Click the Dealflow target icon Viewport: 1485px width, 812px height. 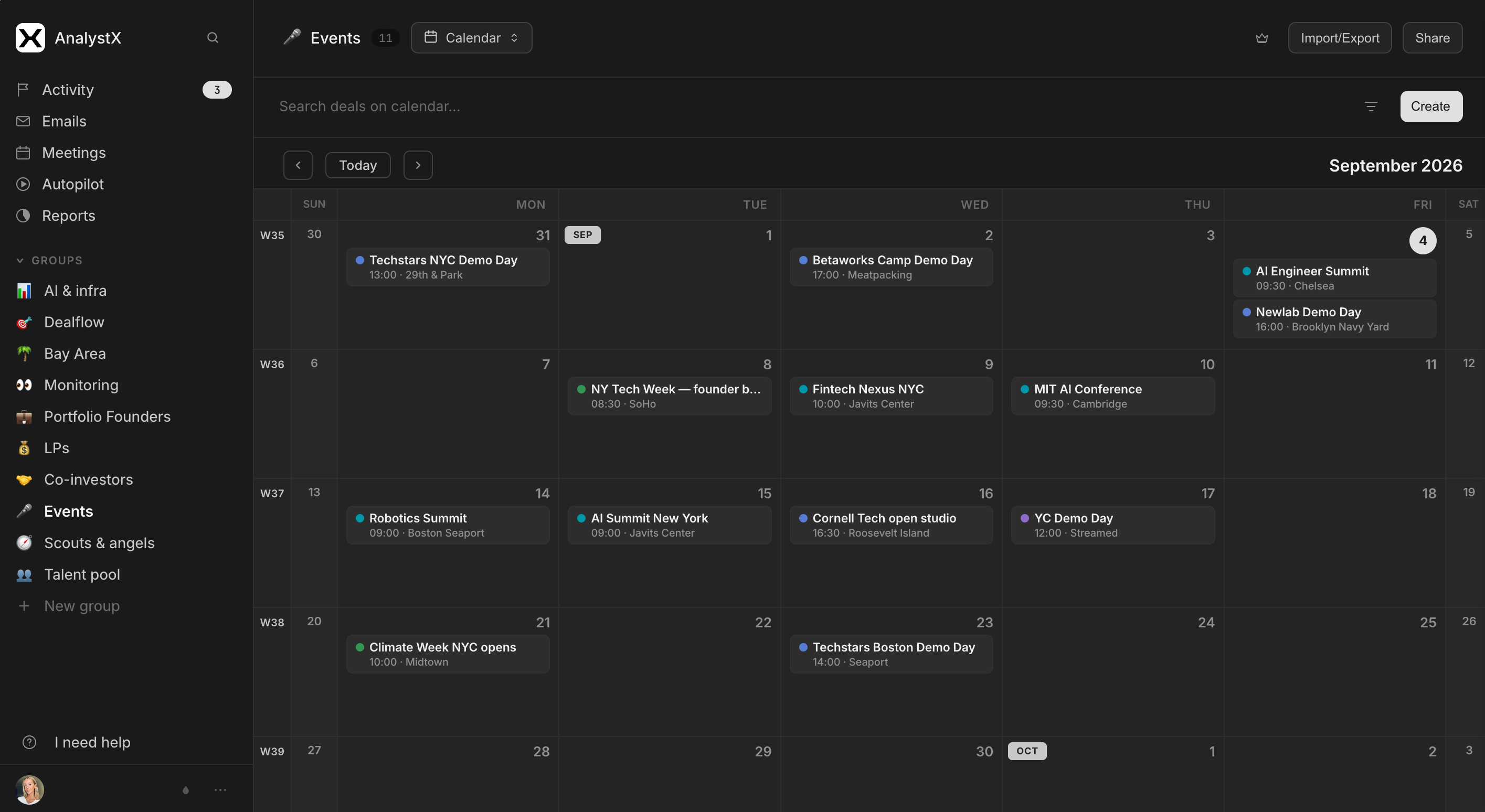click(x=24, y=322)
